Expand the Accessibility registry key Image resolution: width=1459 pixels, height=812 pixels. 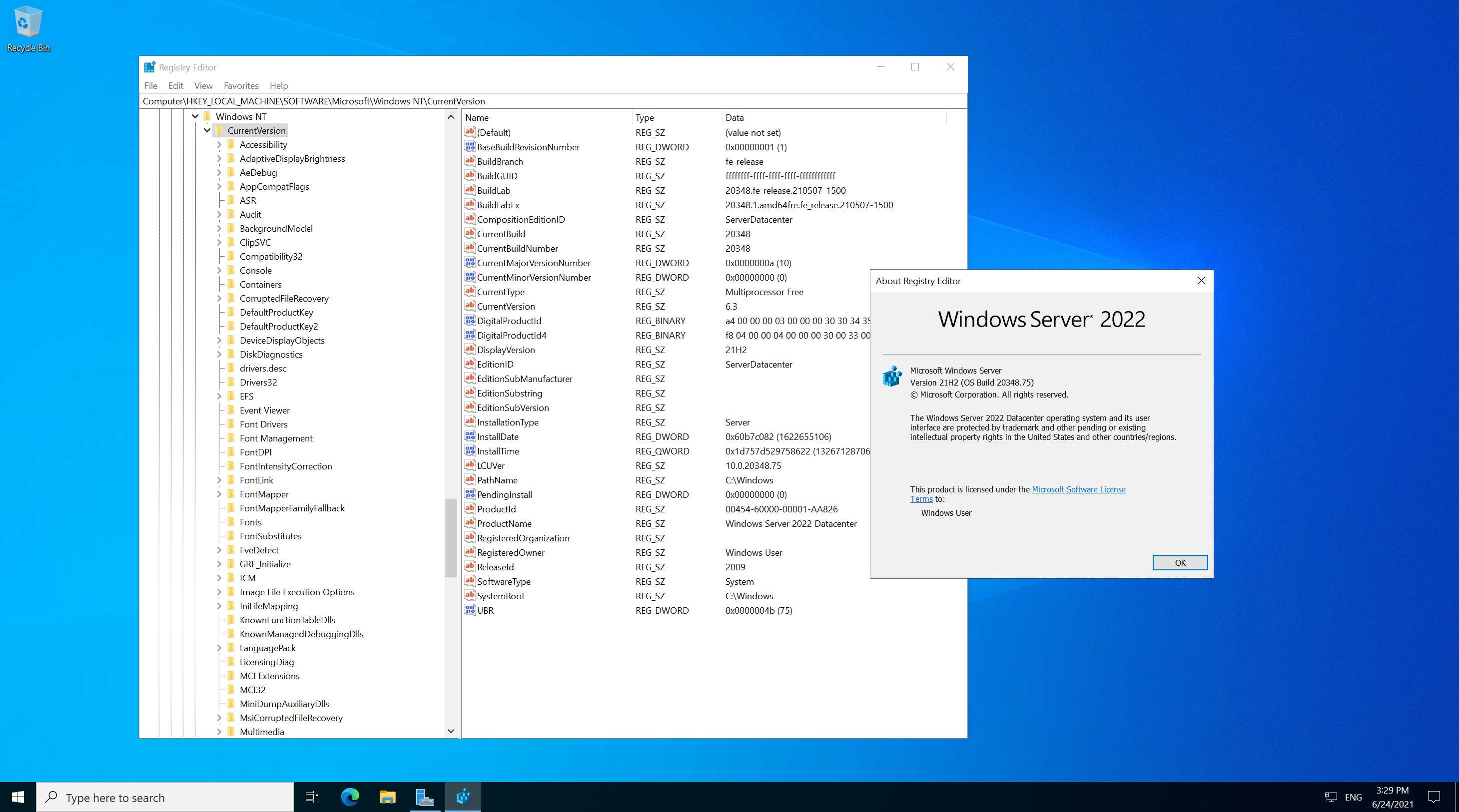point(219,144)
